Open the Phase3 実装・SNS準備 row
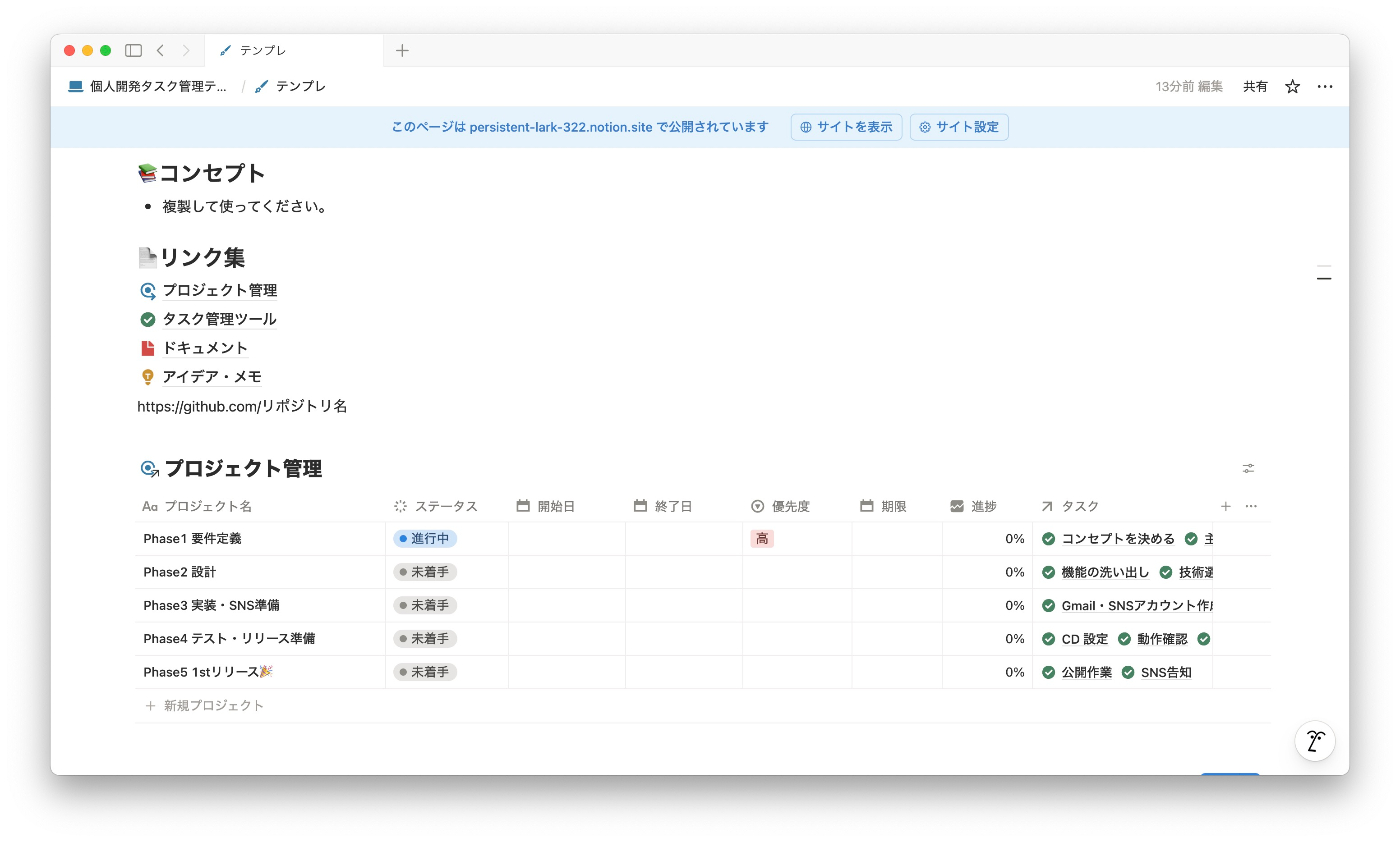Image resolution: width=1400 pixels, height=842 pixels. pos(213,606)
